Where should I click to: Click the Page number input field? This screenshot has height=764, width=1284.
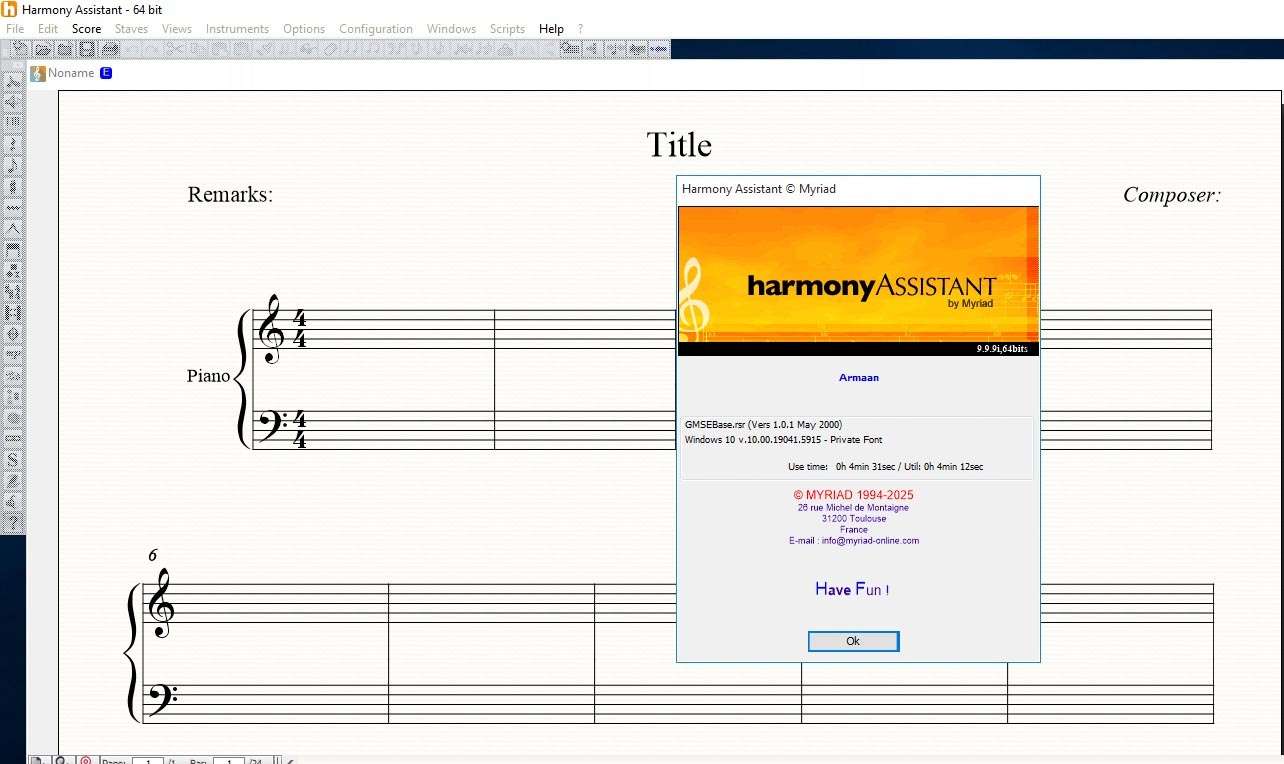(x=147, y=761)
